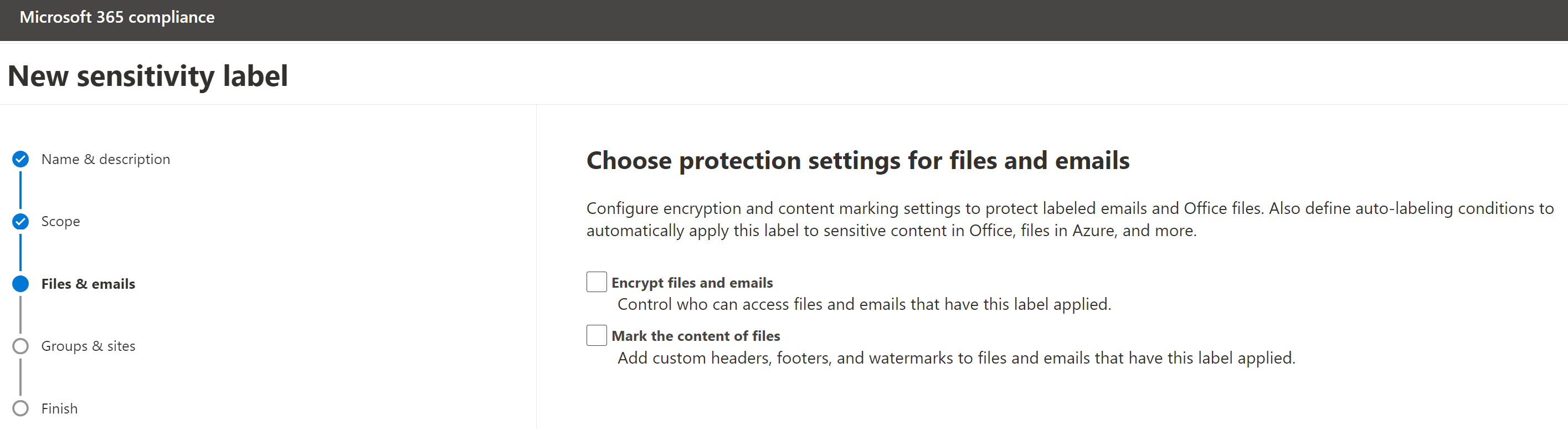1568x429 pixels.
Task: Click the Mark the content of files label
Action: (696, 336)
